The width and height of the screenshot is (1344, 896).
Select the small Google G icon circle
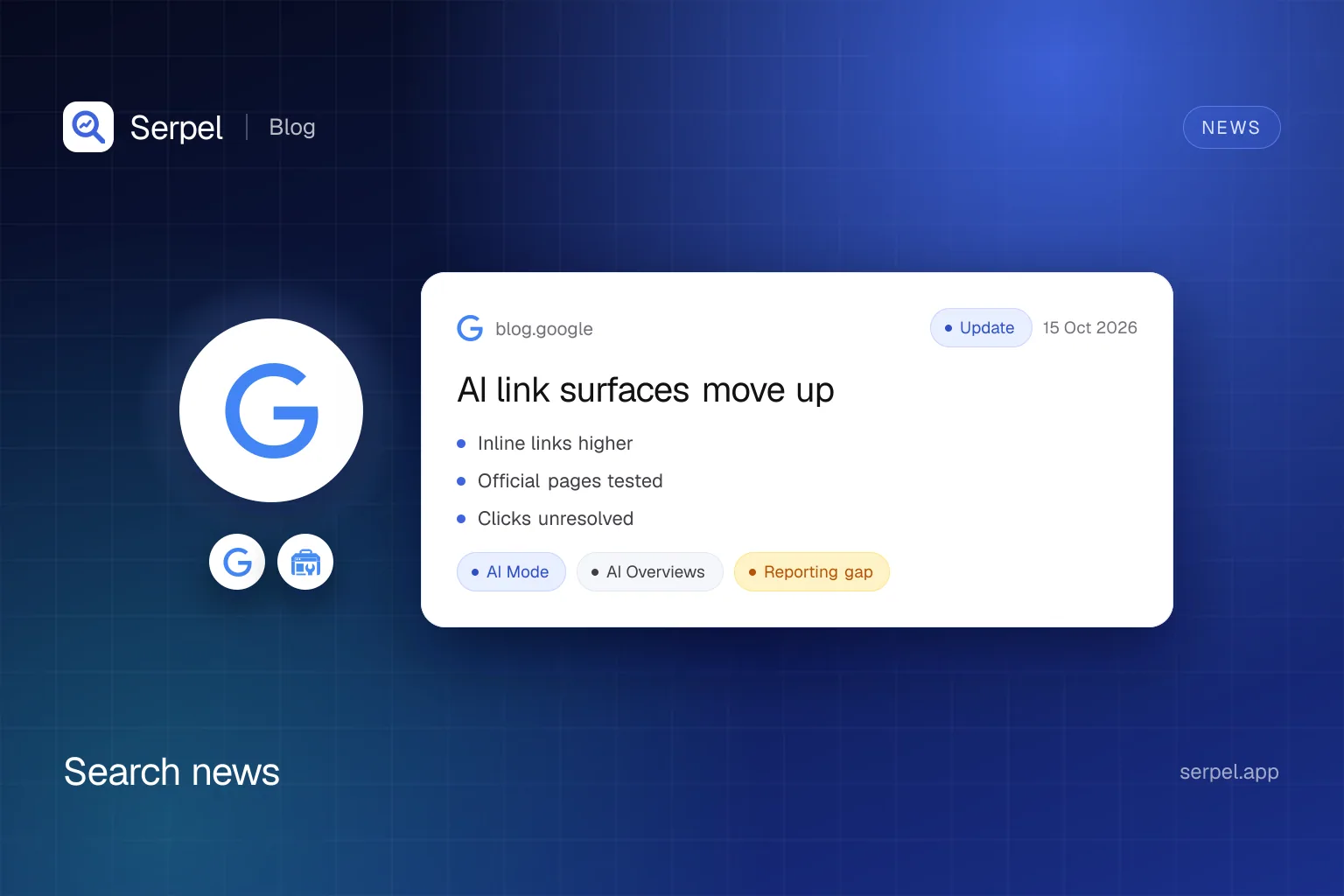(237, 562)
